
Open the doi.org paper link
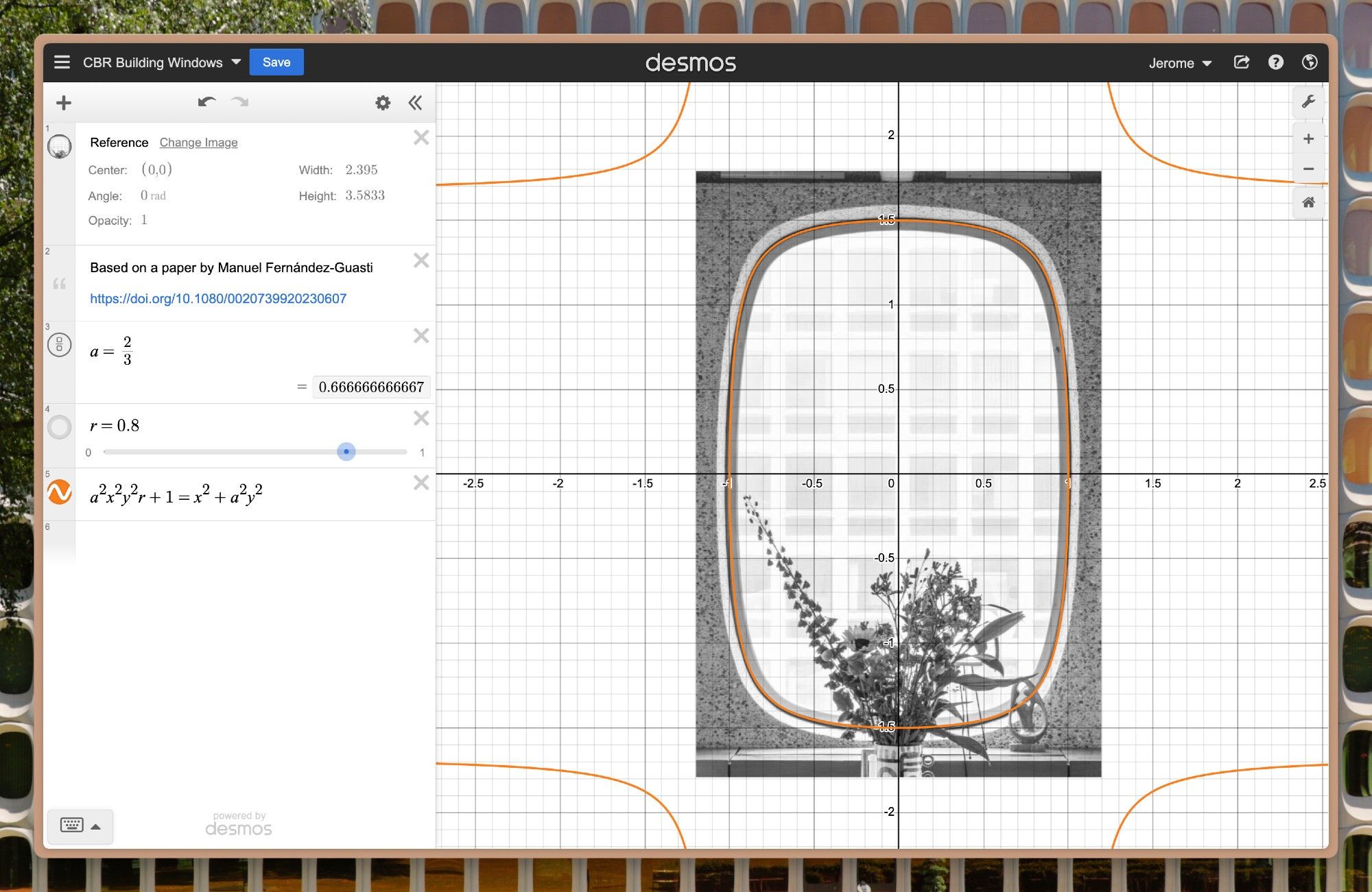coord(218,298)
